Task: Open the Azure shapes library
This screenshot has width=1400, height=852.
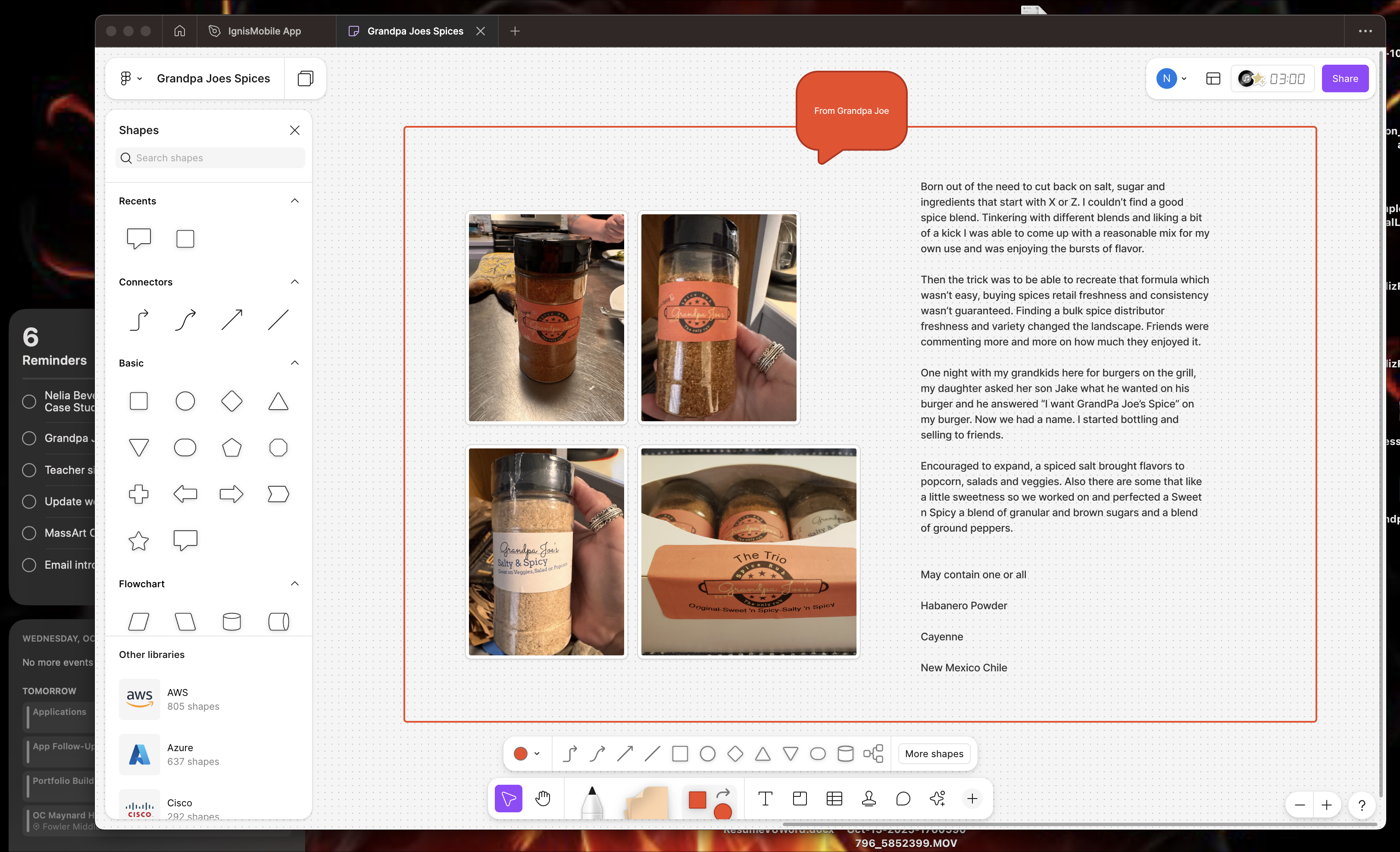Action: (209, 754)
